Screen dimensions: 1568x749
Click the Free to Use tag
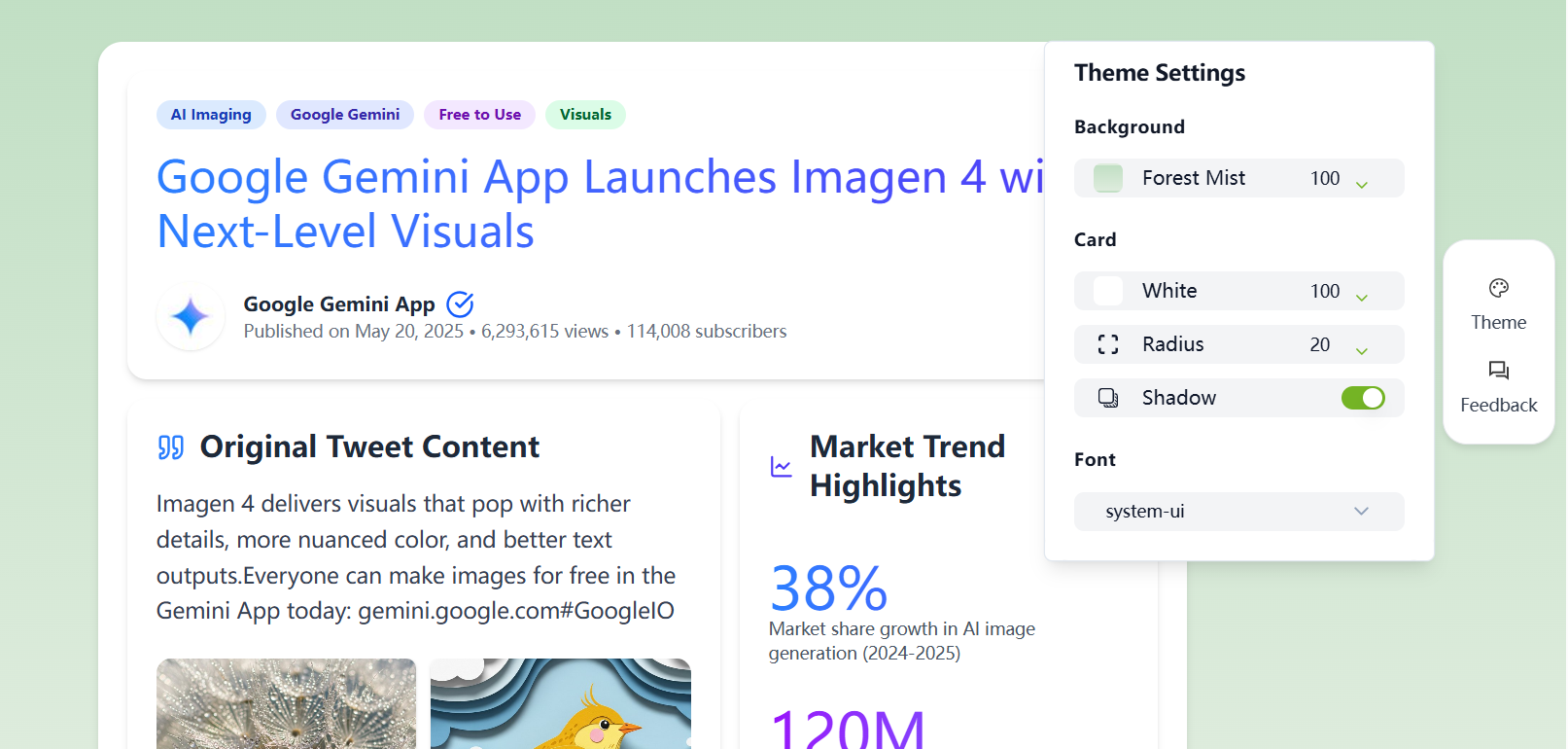point(479,115)
